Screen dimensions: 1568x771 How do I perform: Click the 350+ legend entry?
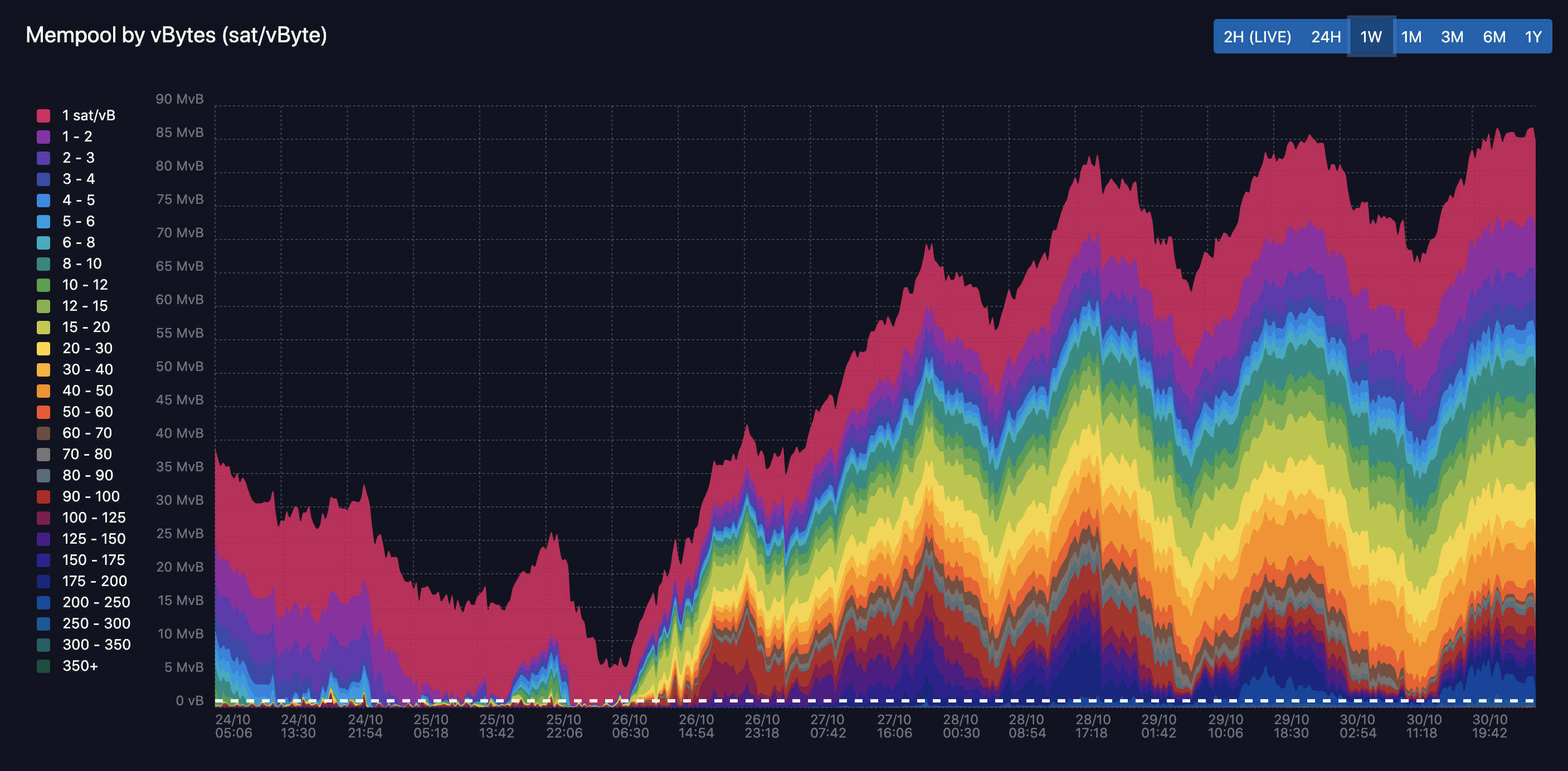(67, 666)
